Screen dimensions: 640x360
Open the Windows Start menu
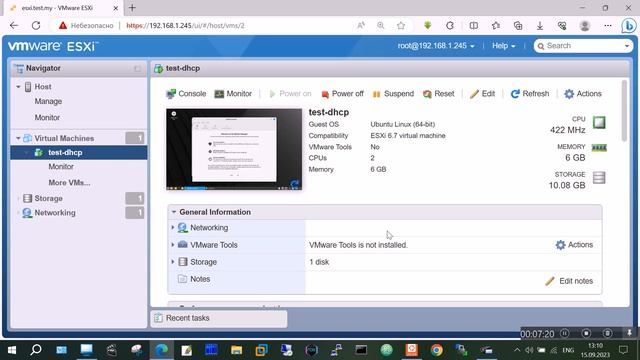click(11, 350)
